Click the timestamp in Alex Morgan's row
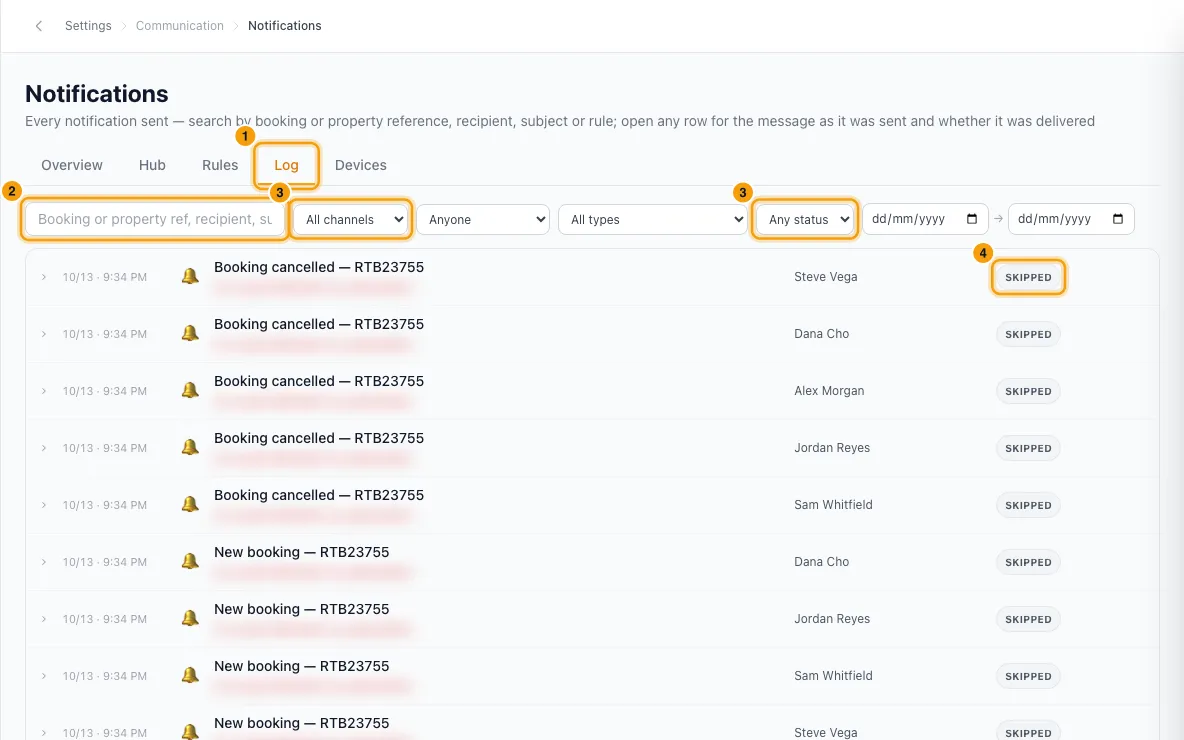The width and height of the screenshot is (1184, 740). point(104,391)
